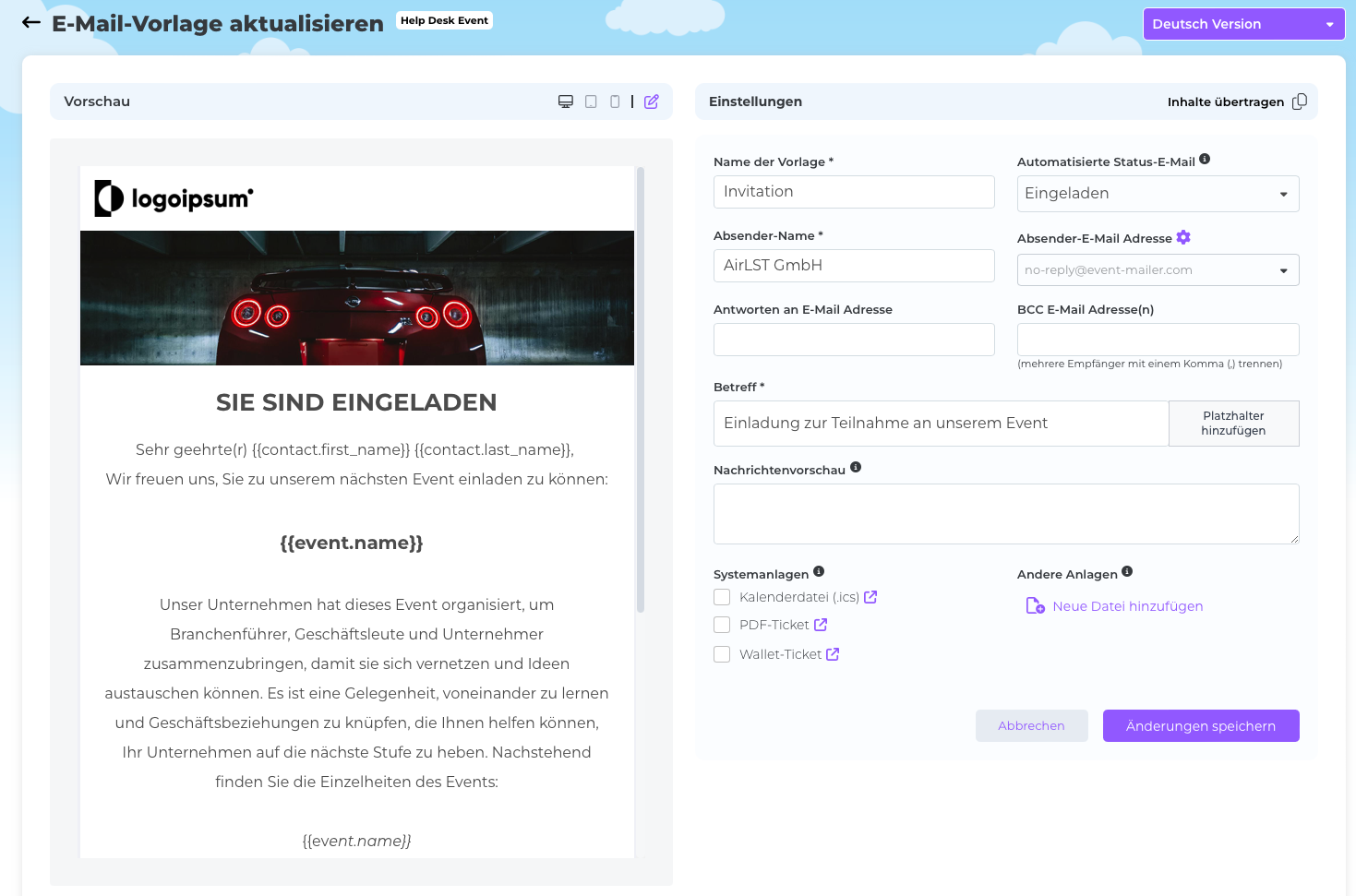The height and width of the screenshot is (896, 1356).
Task: Click the E-Mail-Vorlage aktualisieren page title
Action: [x=218, y=24]
